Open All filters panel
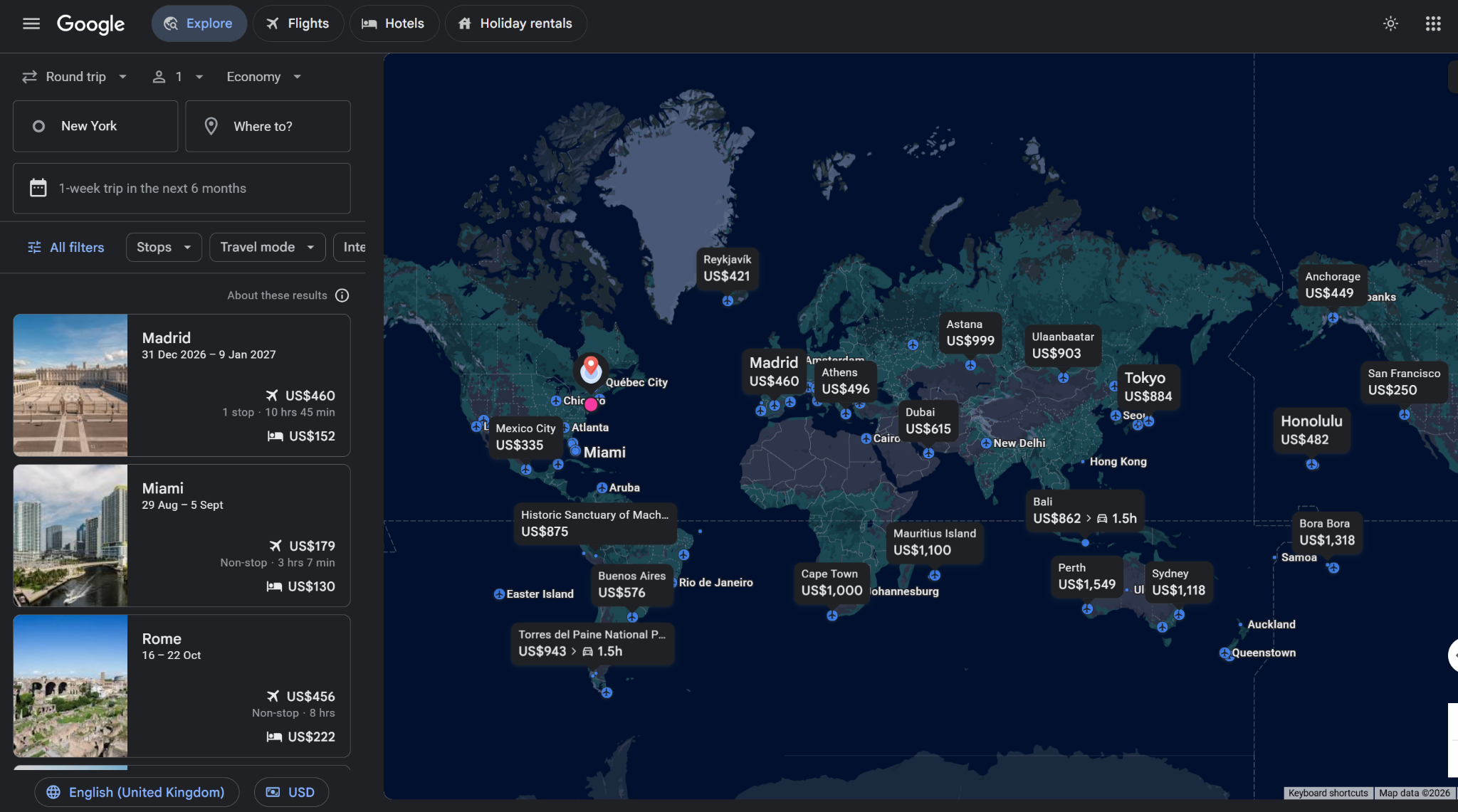The height and width of the screenshot is (812, 1458). (65, 247)
